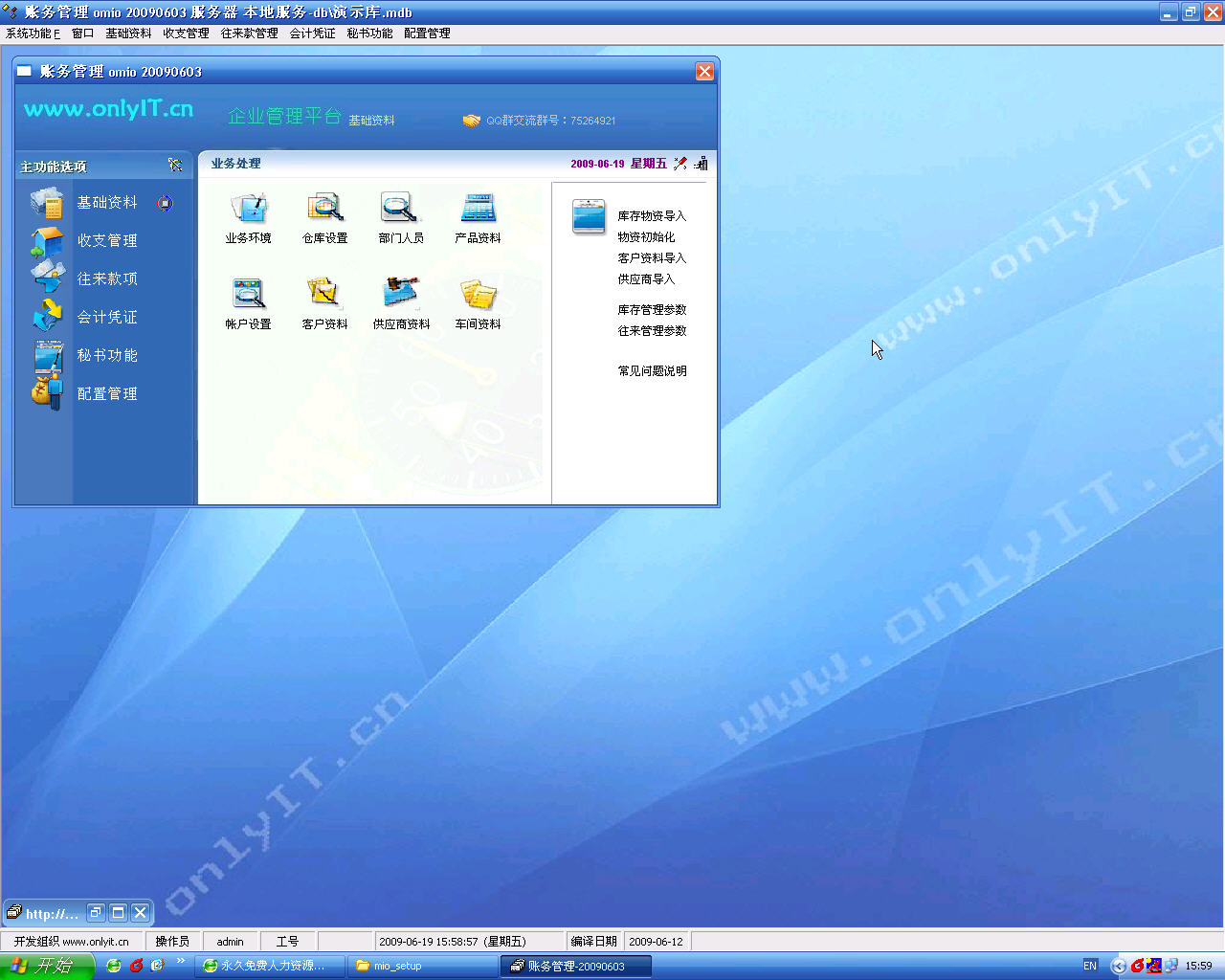Open the 业务环境 icon
Image resolution: width=1225 pixels, height=980 pixels.
click(248, 209)
